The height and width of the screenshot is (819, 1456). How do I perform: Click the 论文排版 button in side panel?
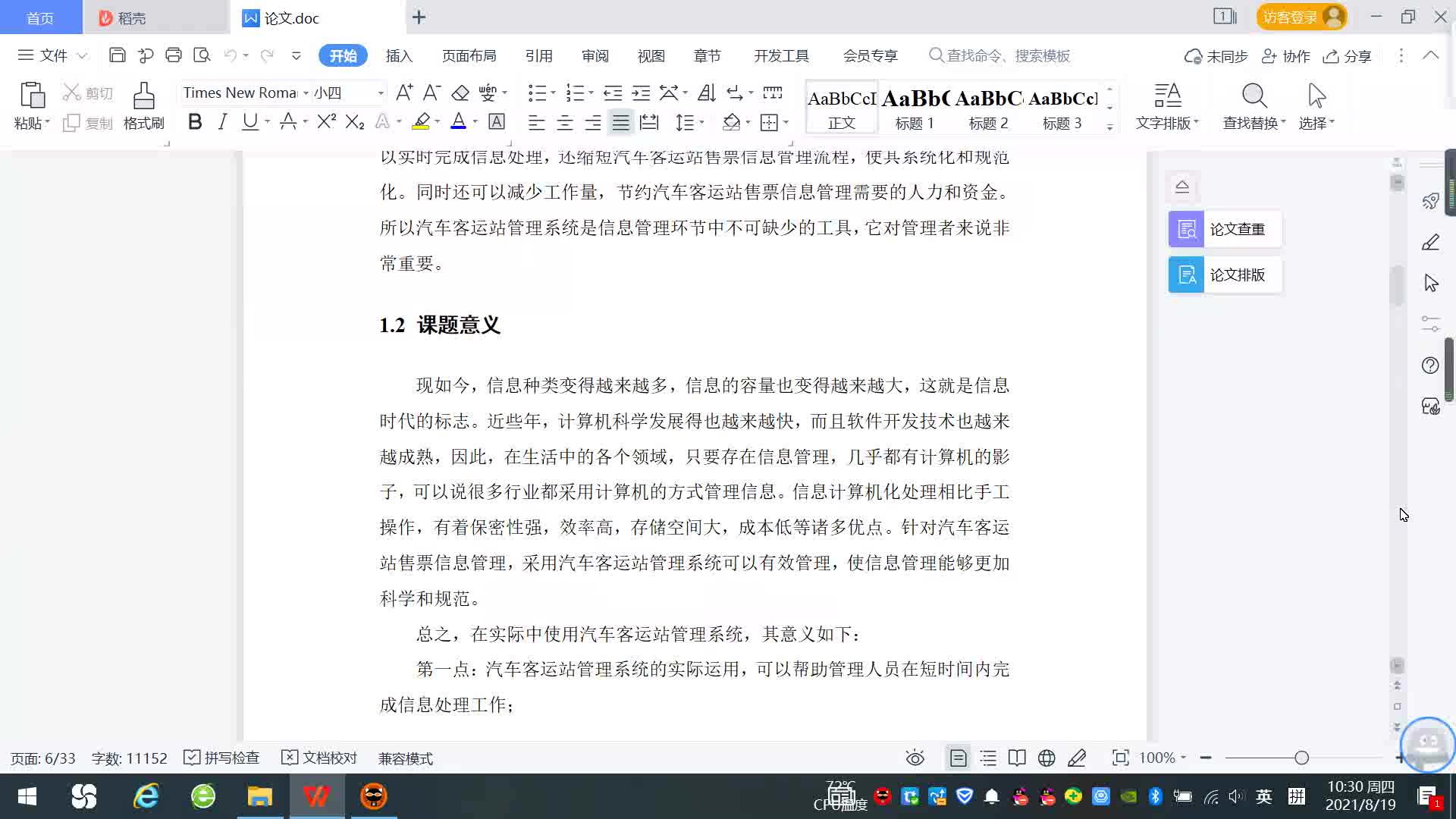(1225, 275)
